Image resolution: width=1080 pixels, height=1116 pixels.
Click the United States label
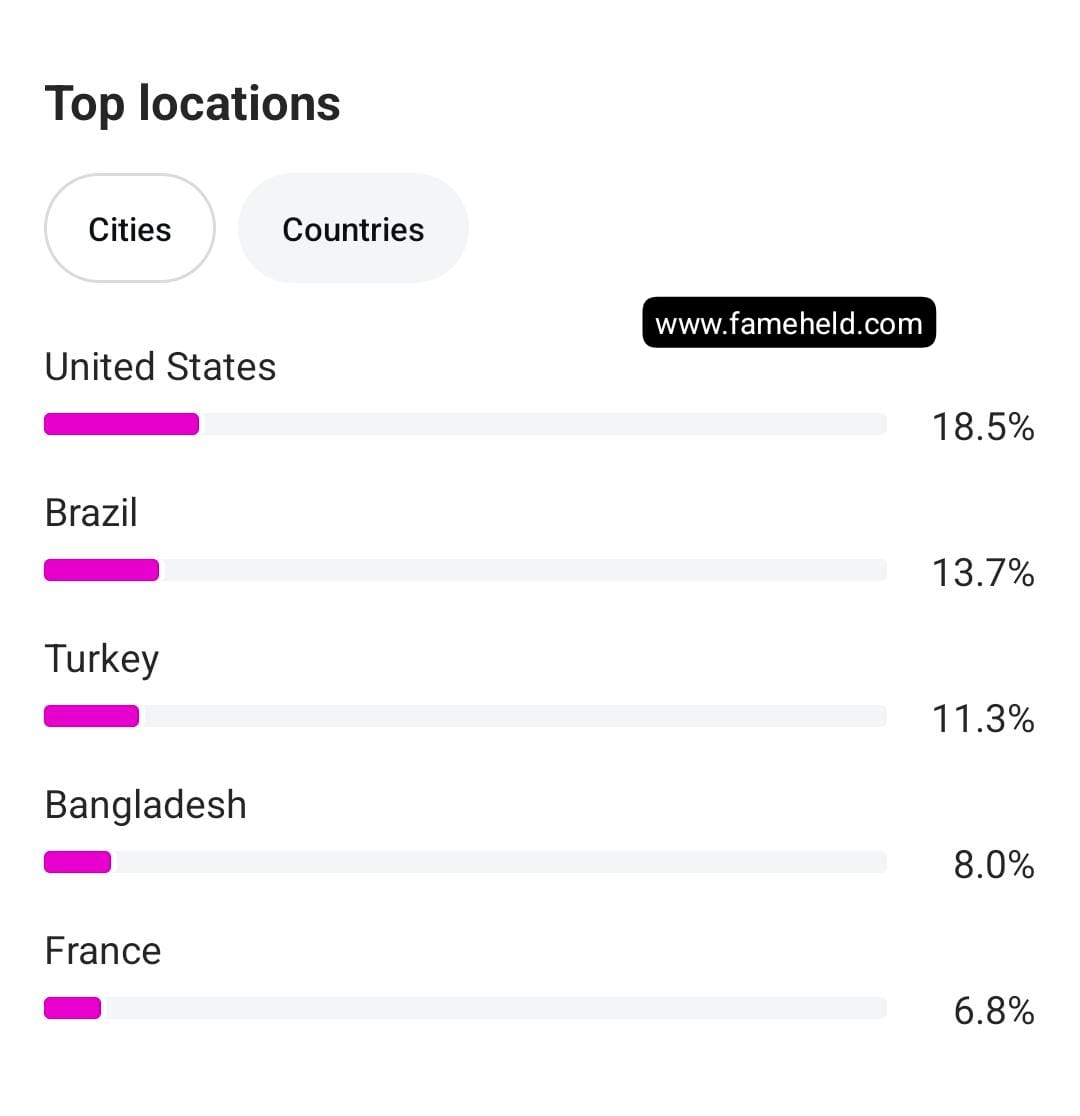click(160, 367)
